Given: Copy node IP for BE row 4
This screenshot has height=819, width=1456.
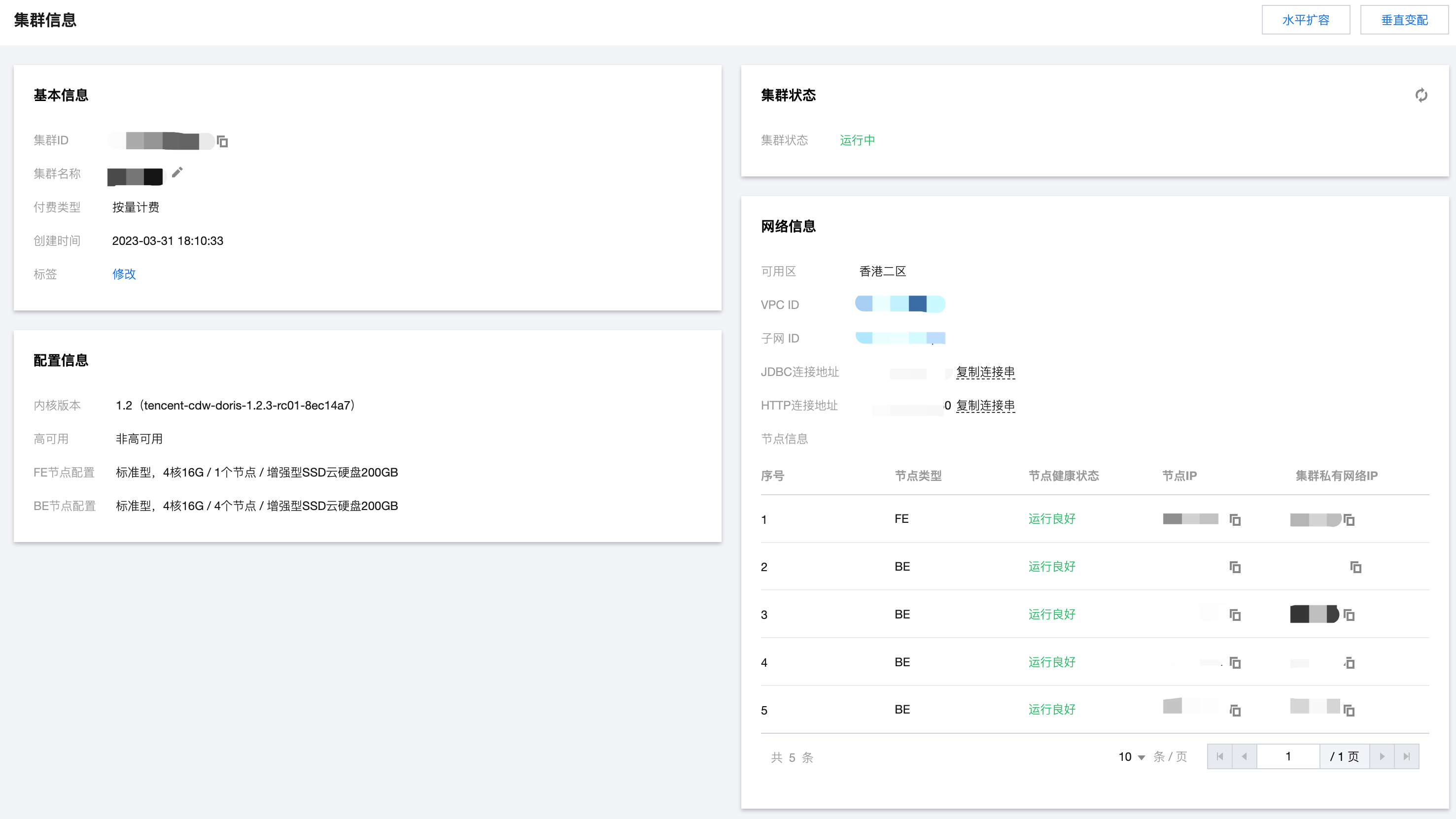Looking at the screenshot, I should 1235,662.
